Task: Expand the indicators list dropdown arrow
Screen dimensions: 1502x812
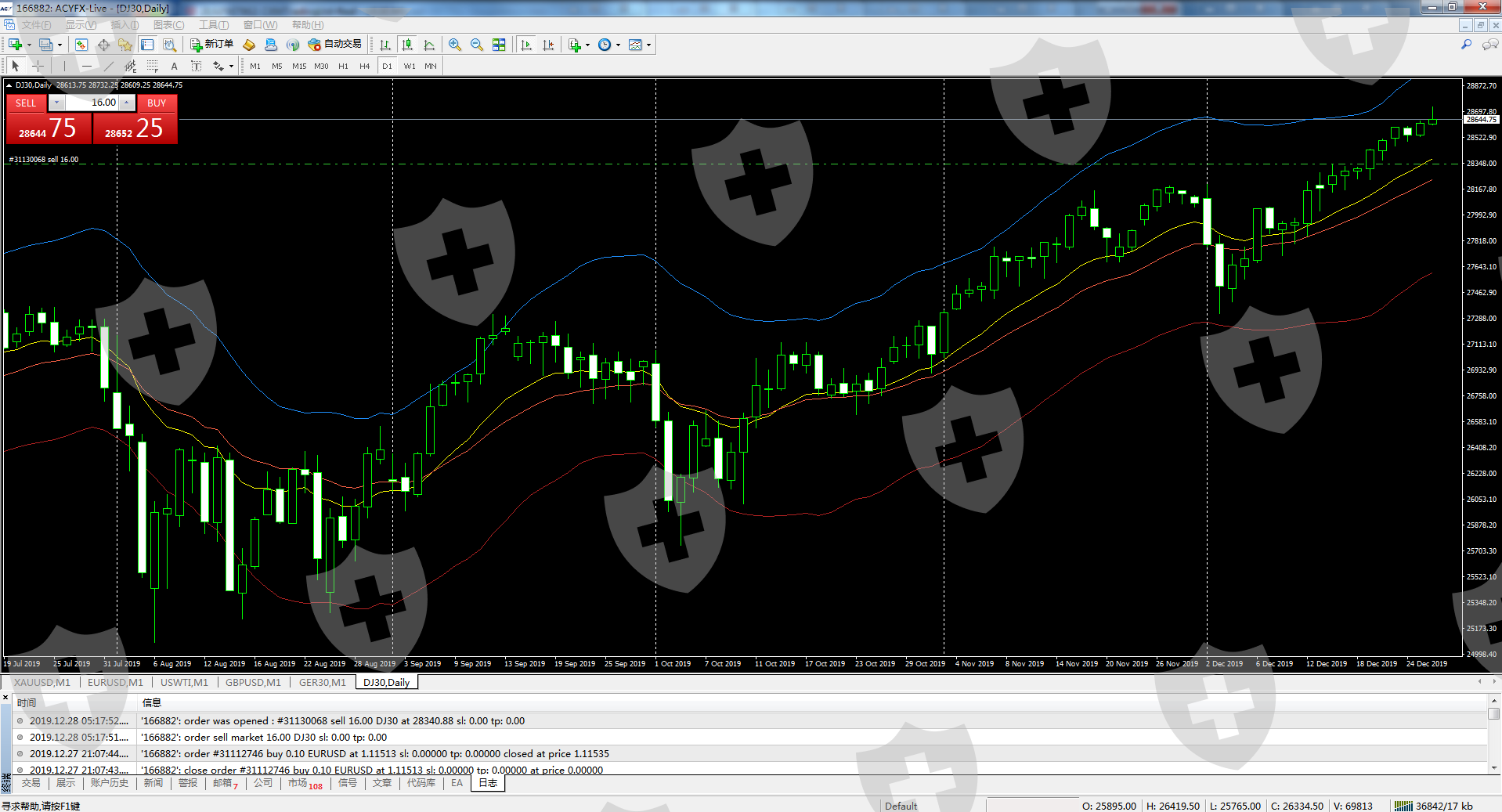Action: pos(587,45)
